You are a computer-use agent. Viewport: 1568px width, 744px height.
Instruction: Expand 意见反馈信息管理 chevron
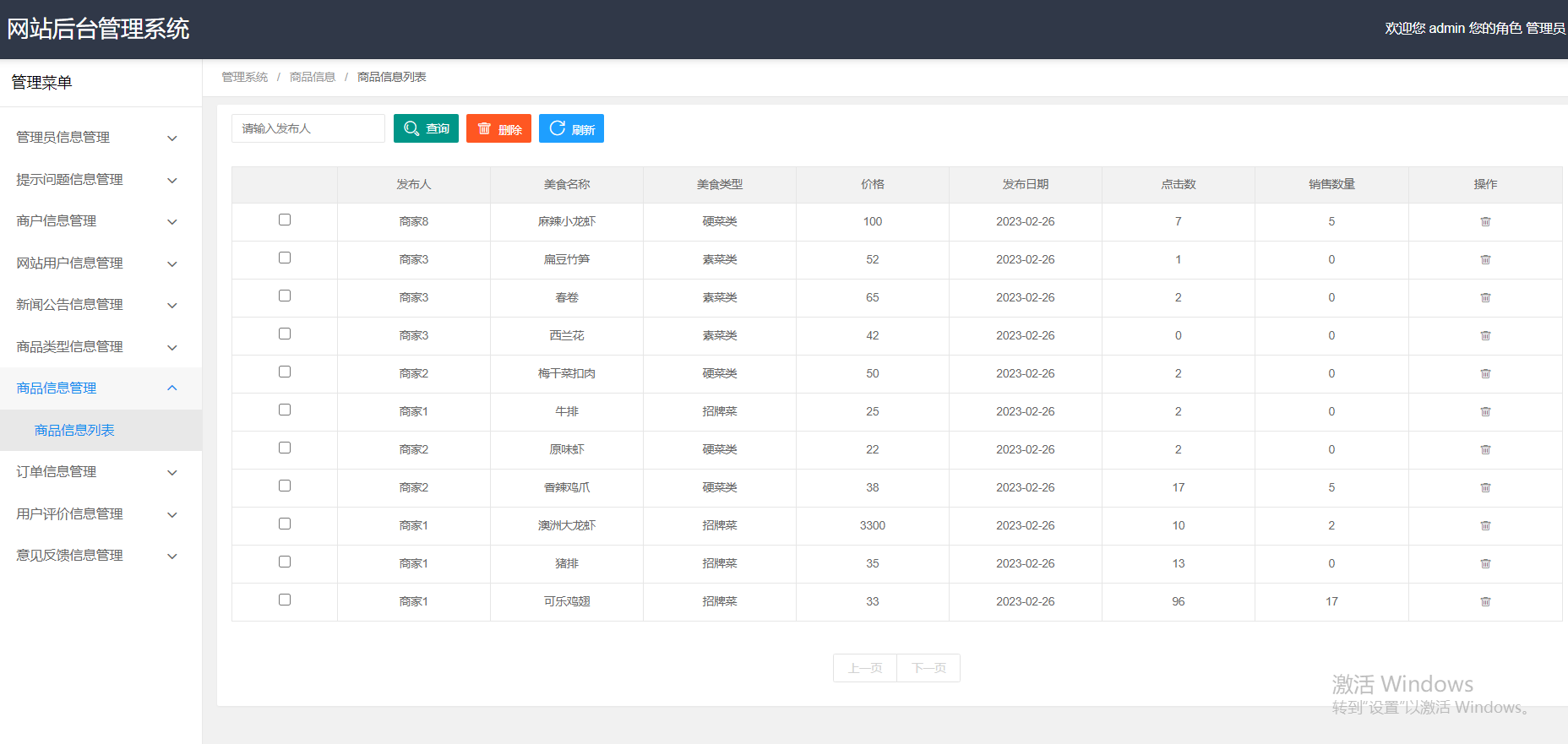[x=172, y=556]
